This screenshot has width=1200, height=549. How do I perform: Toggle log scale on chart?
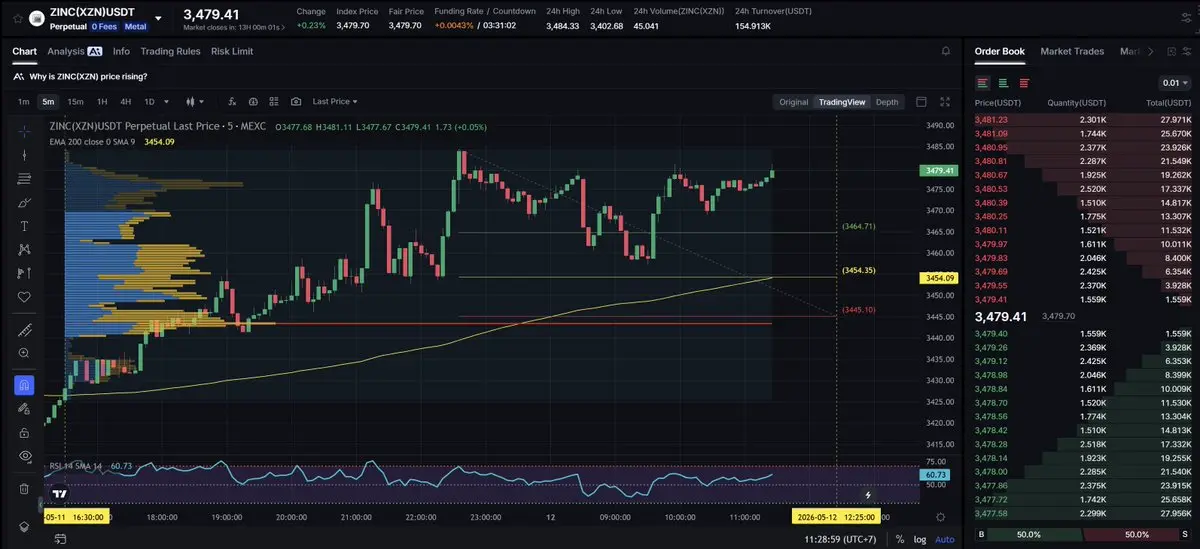(x=919, y=539)
